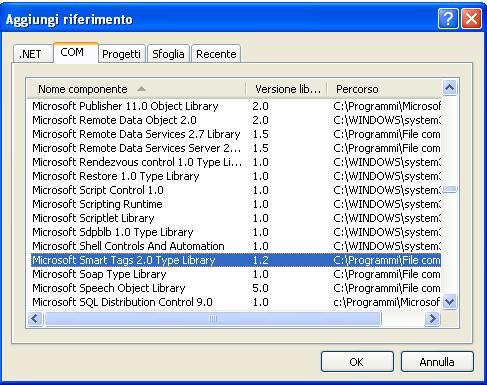Open the Recente tab

216,54
